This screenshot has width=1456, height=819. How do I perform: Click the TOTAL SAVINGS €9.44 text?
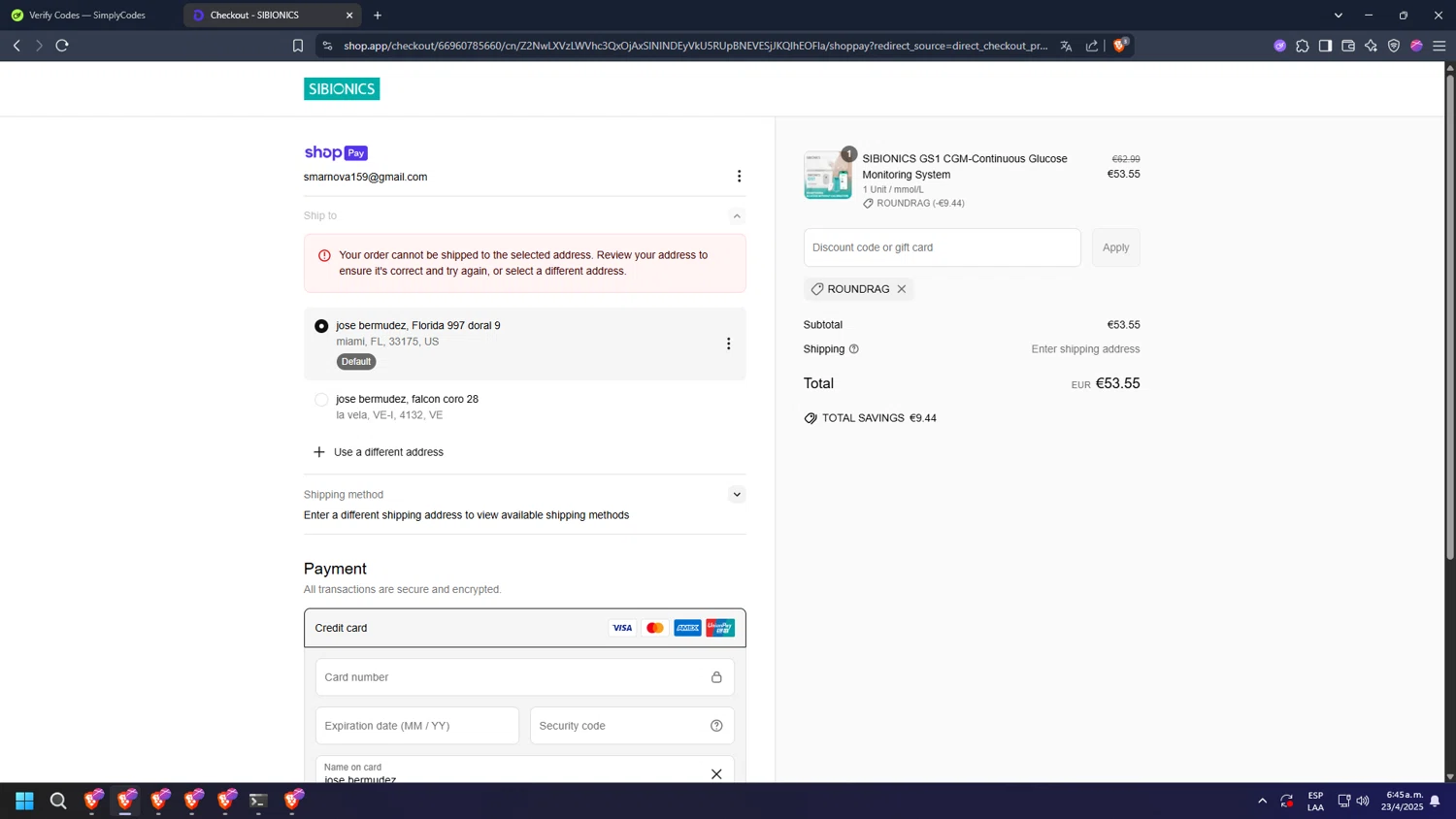(x=879, y=418)
